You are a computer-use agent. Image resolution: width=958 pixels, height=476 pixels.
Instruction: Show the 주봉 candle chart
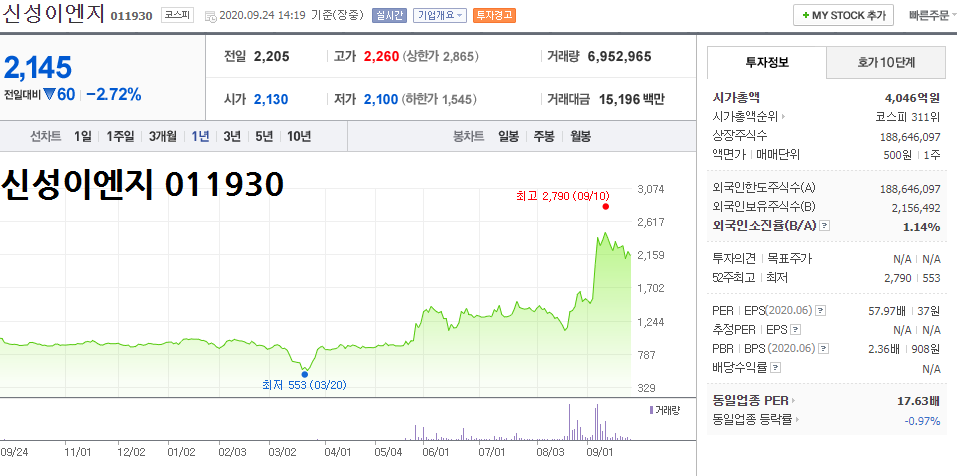pos(544,136)
